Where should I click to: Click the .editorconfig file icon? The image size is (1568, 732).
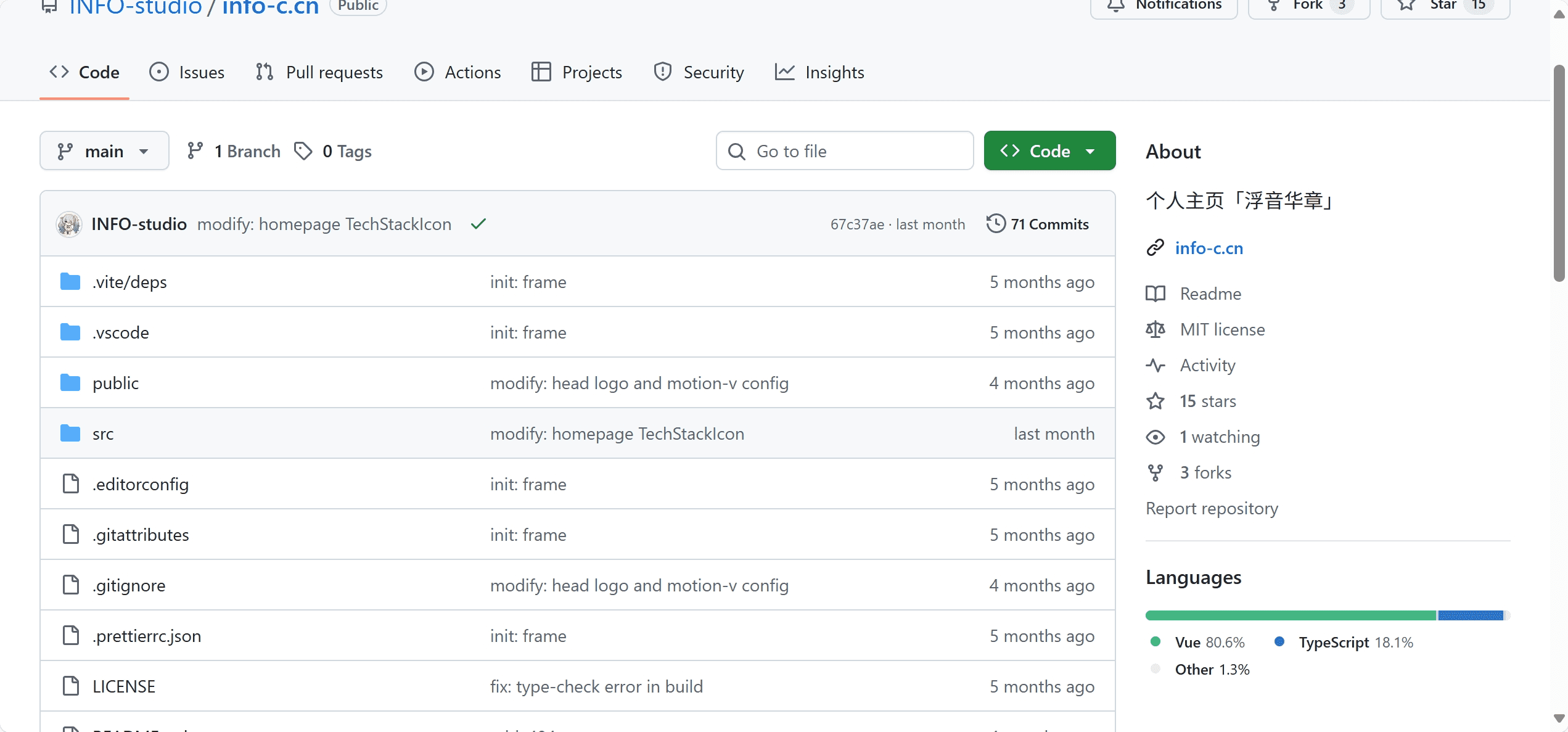71,483
